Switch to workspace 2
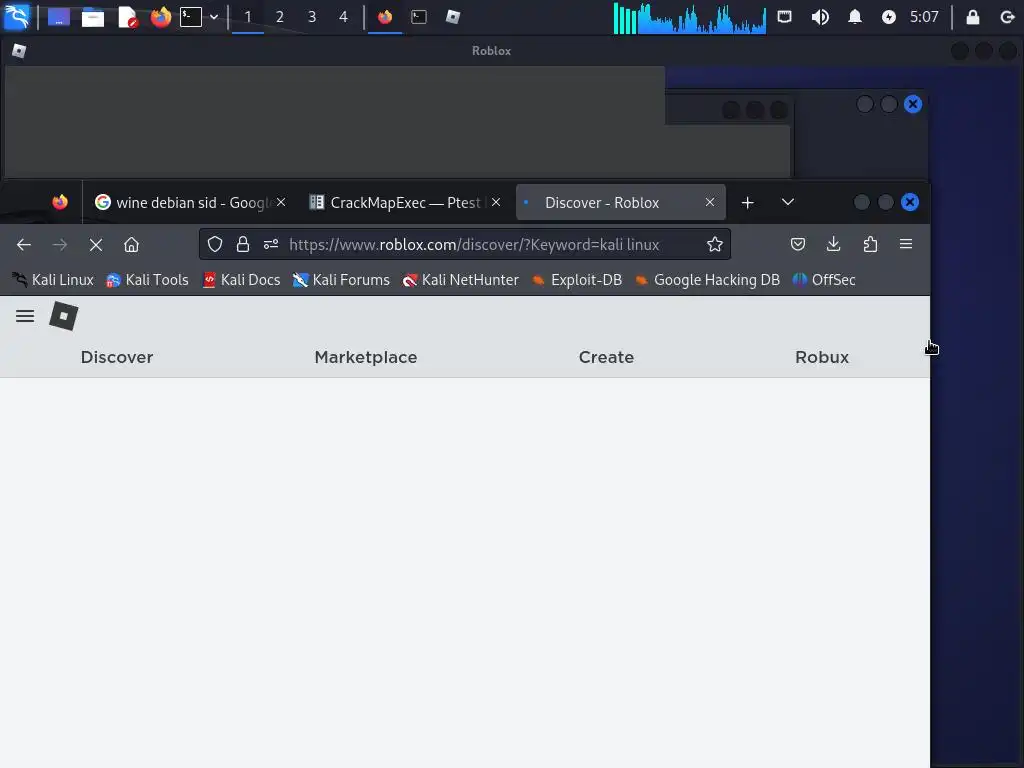Viewport: 1024px width, 768px height. coord(280,17)
